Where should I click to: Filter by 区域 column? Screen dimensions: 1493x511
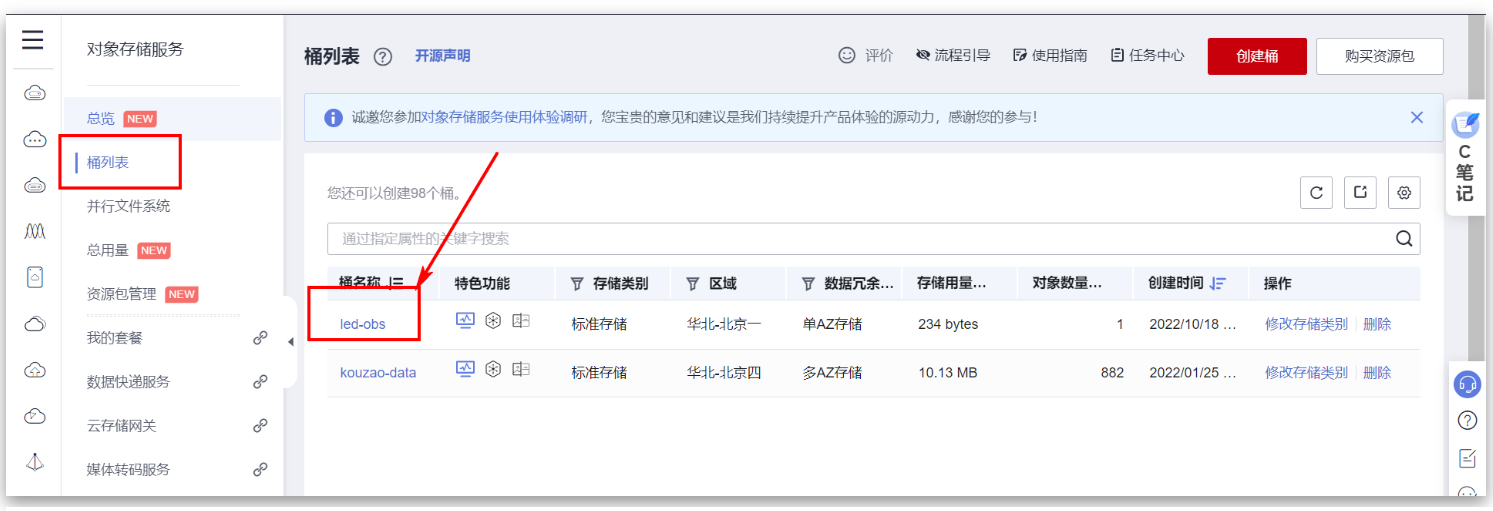coord(692,284)
